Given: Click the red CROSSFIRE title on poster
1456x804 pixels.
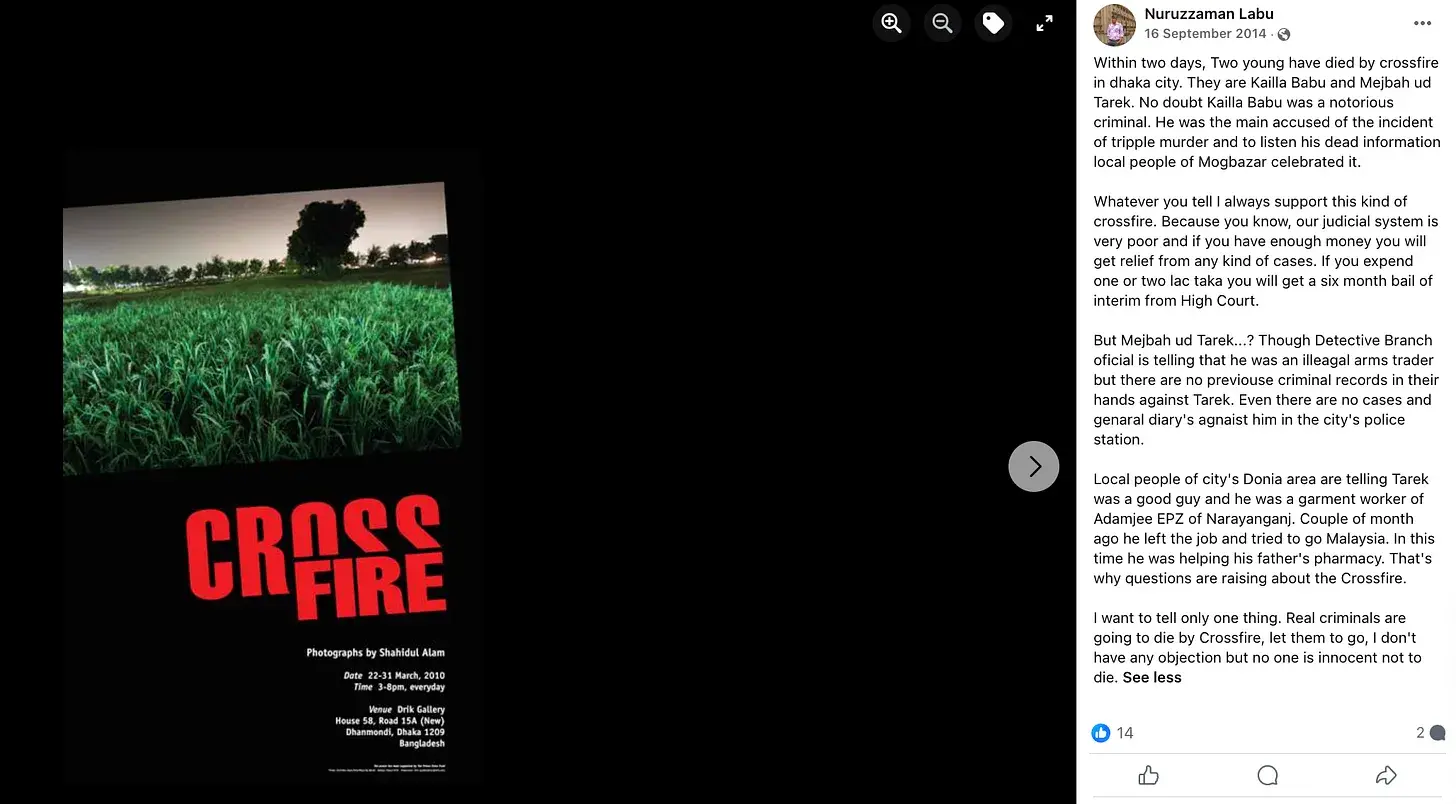Looking at the screenshot, I should 316,556.
